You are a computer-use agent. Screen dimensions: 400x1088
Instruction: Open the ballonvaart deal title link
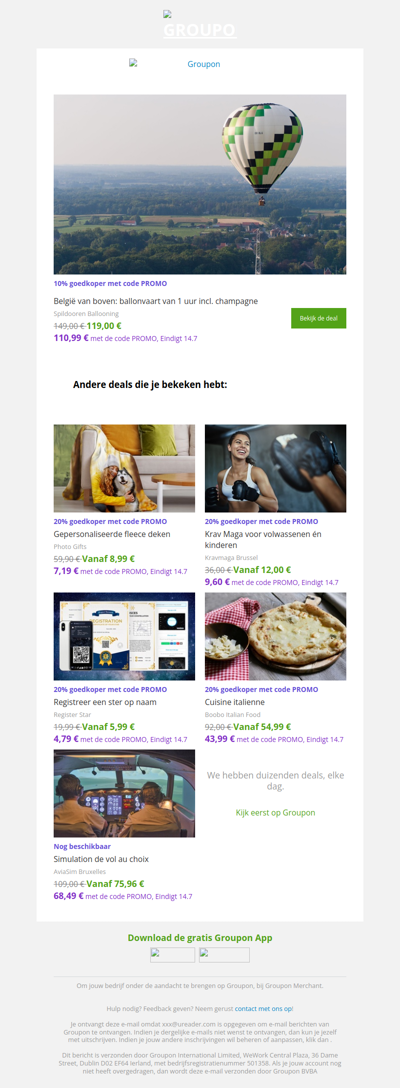click(x=156, y=301)
